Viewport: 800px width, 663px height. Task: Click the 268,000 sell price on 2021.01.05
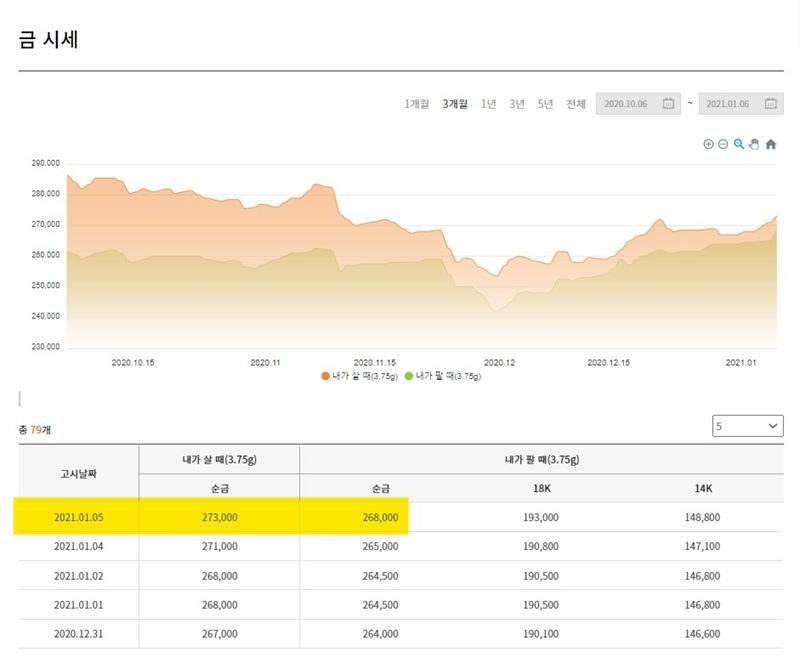[x=380, y=517]
